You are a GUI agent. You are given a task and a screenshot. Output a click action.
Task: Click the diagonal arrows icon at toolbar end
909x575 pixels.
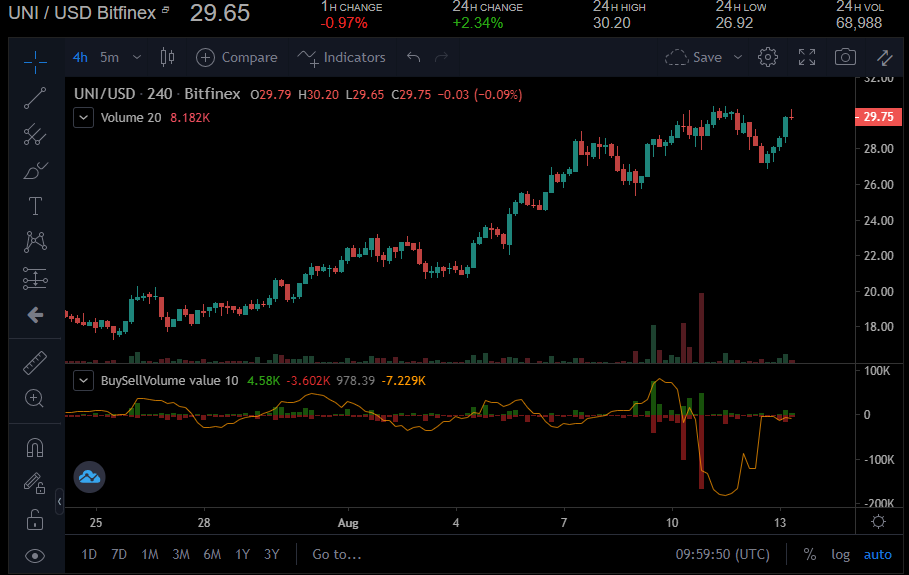(x=885, y=57)
